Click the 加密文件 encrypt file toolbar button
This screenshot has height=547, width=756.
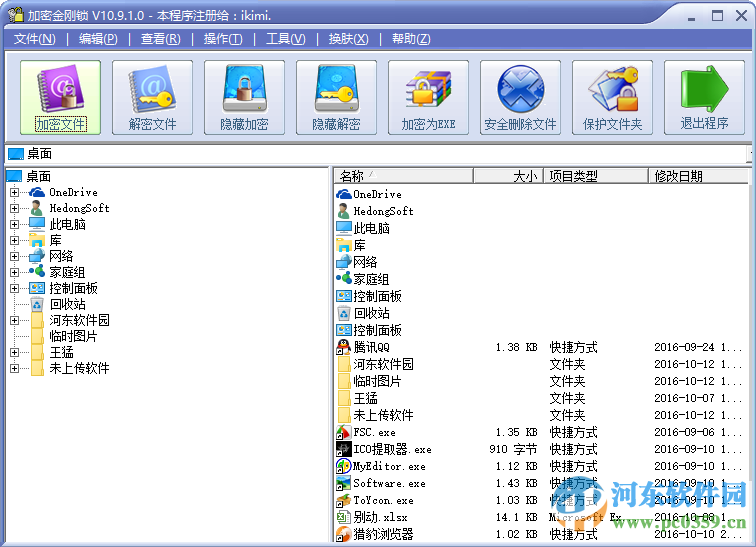(x=60, y=97)
